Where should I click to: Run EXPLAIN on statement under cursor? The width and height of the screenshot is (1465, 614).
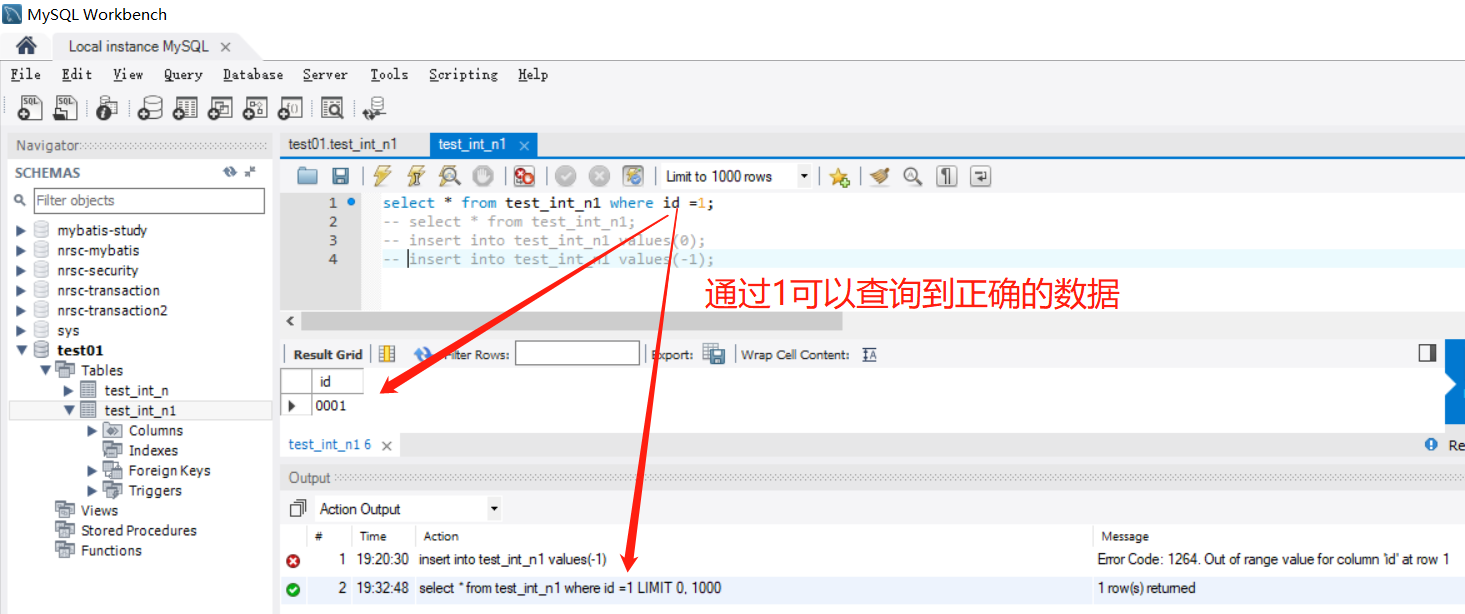pos(450,176)
